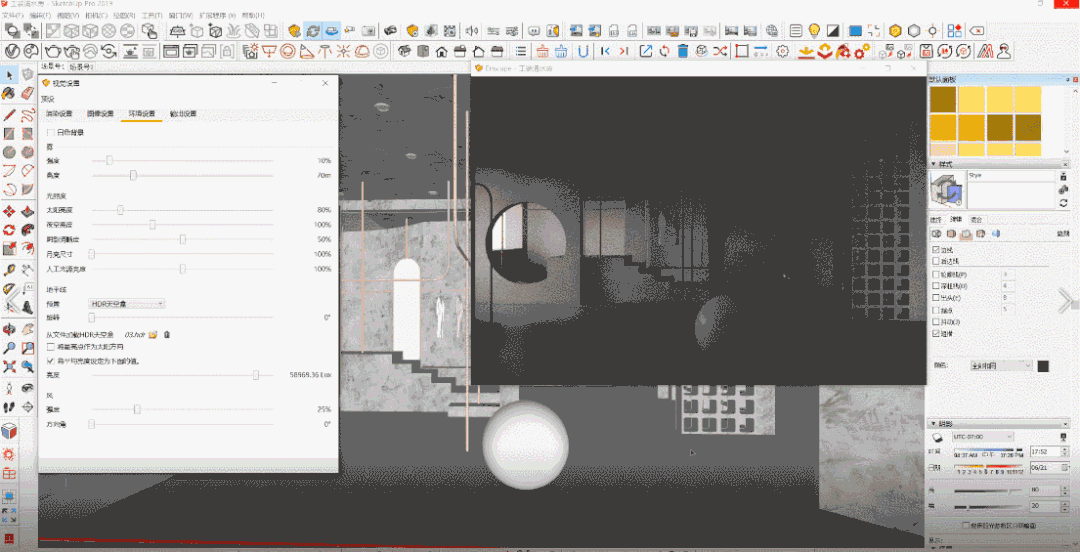Click the Enscape sound speaker icon

472,30
